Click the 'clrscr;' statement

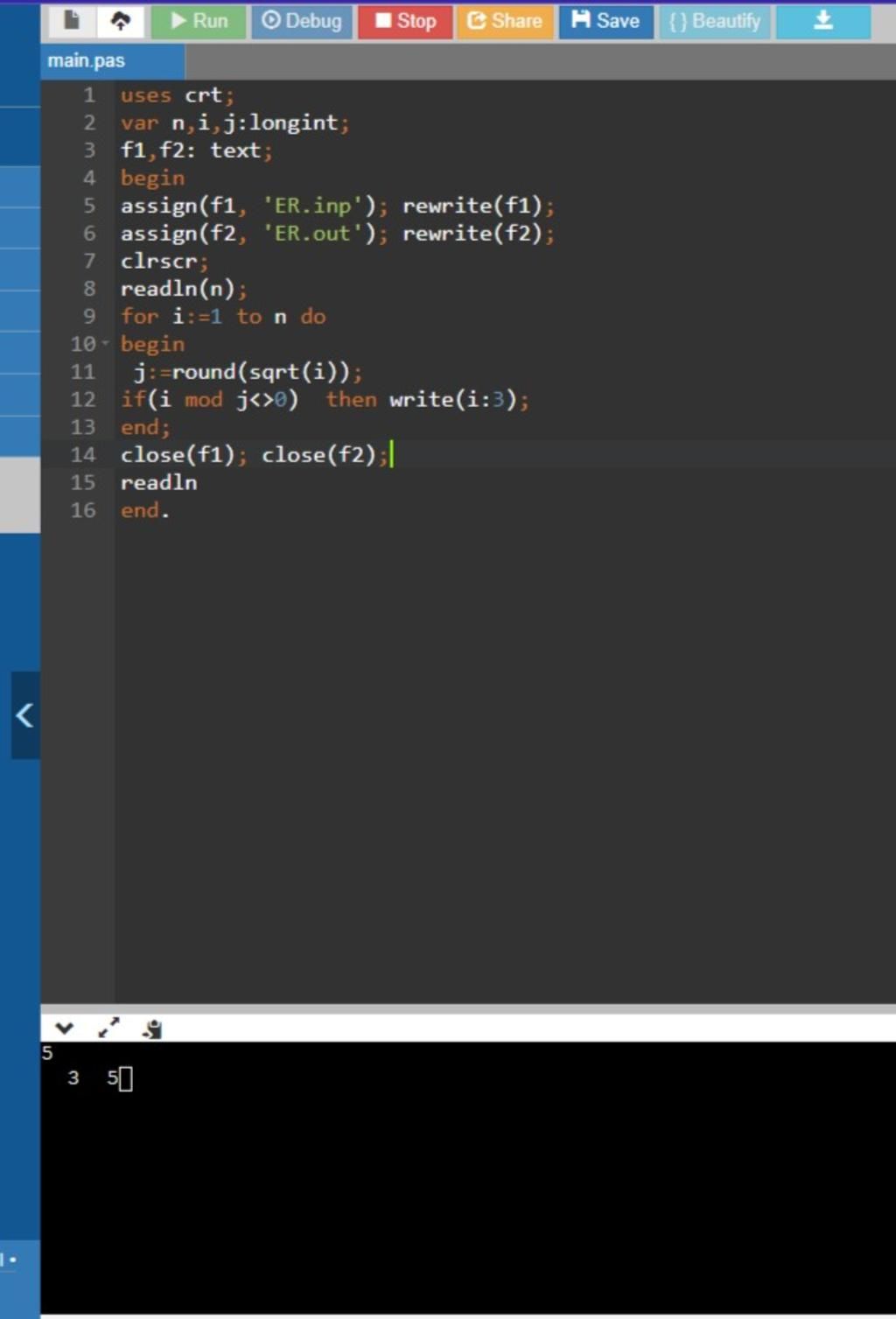click(x=164, y=261)
